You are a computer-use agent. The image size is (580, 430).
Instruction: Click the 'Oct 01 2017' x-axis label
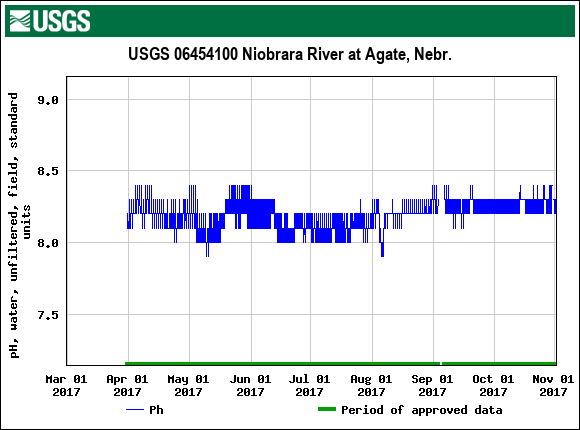(x=493, y=385)
